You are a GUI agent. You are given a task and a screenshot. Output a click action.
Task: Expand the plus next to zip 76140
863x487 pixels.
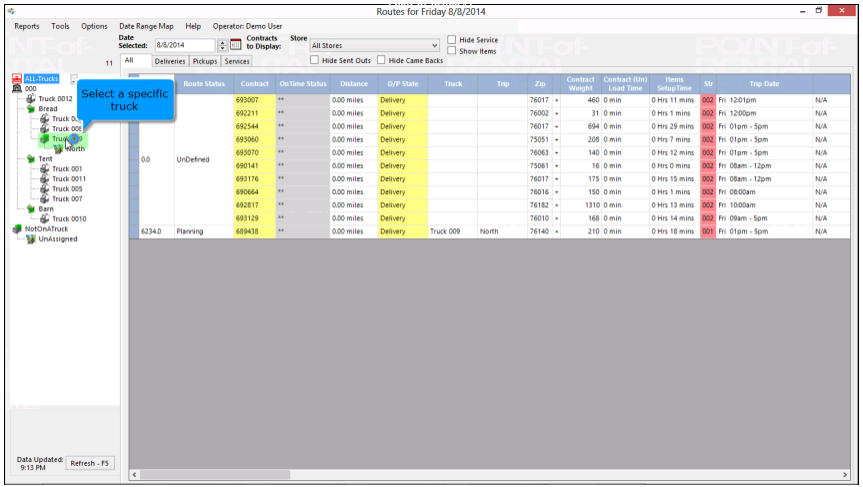click(x=557, y=231)
